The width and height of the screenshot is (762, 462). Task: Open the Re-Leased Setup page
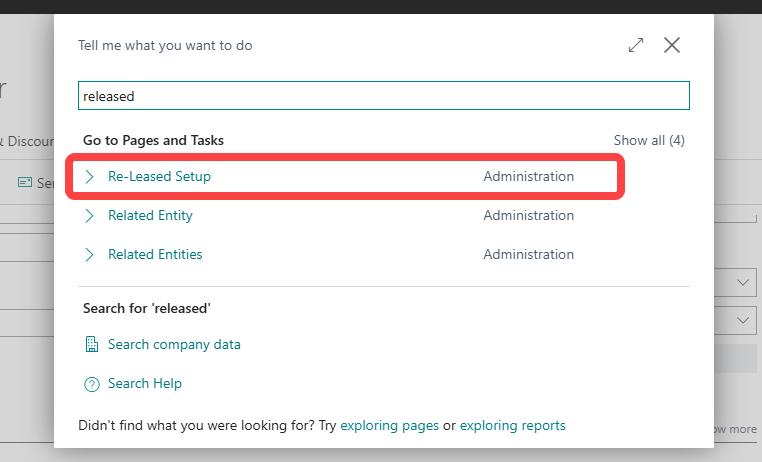point(159,177)
